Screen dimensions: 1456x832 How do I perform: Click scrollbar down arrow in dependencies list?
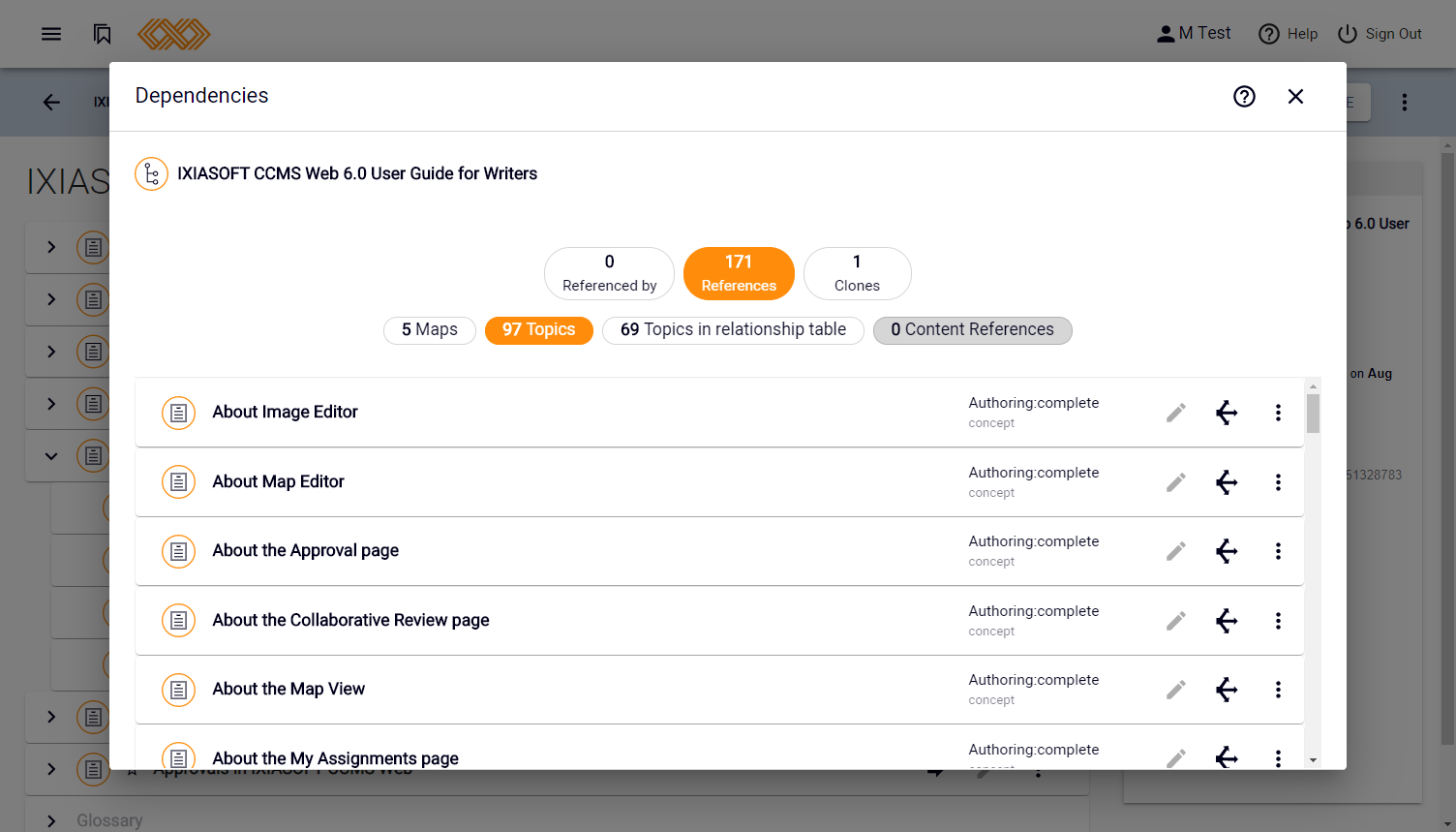click(1313, 760)
